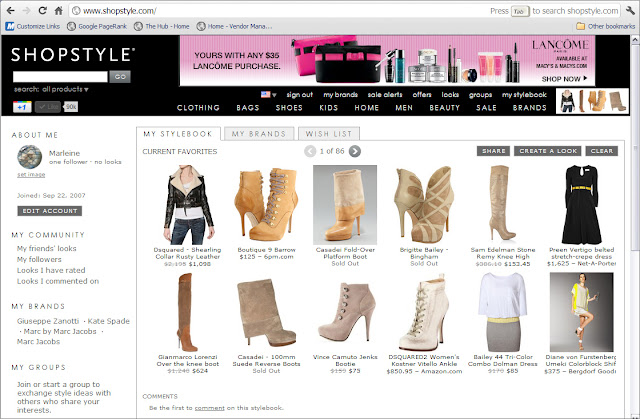This screenshot has height=419, width=640.
Task: Open My followers link
Action: point(39,259)
